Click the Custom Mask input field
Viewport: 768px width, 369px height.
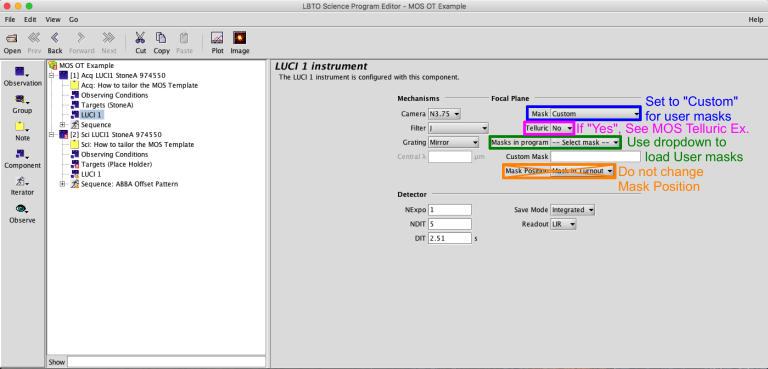(x=595, y=157)
